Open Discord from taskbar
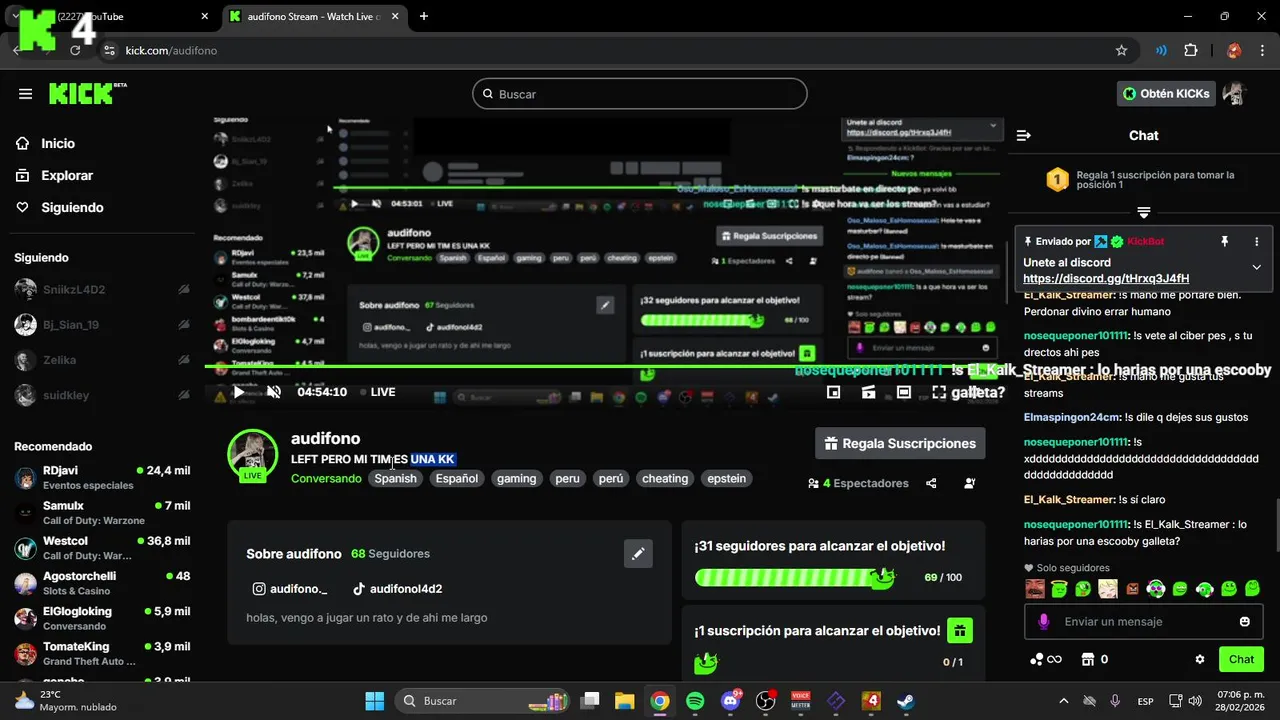Screen dimensions: 1280x720 click(x=731, y=701)
